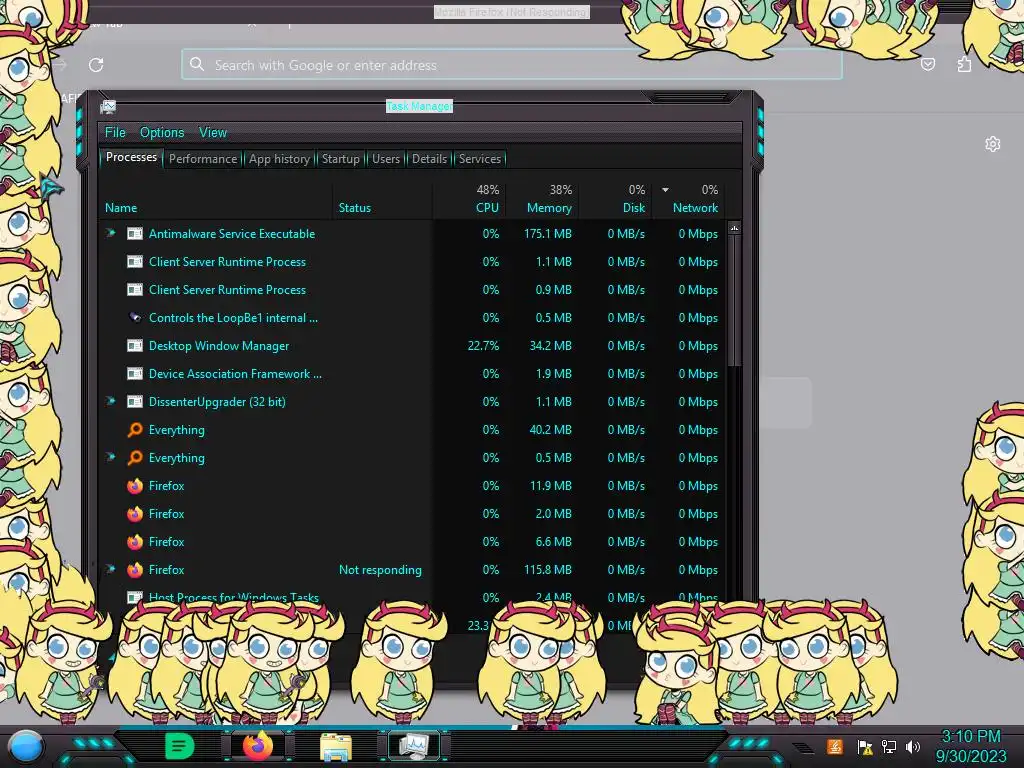Switch to the Performance tab

coord(202,159)
